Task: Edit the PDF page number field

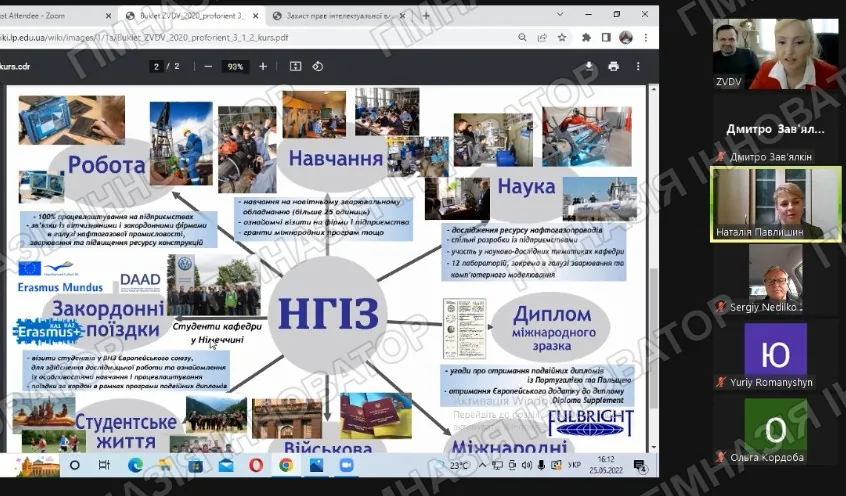Action: tap(156, 66)
